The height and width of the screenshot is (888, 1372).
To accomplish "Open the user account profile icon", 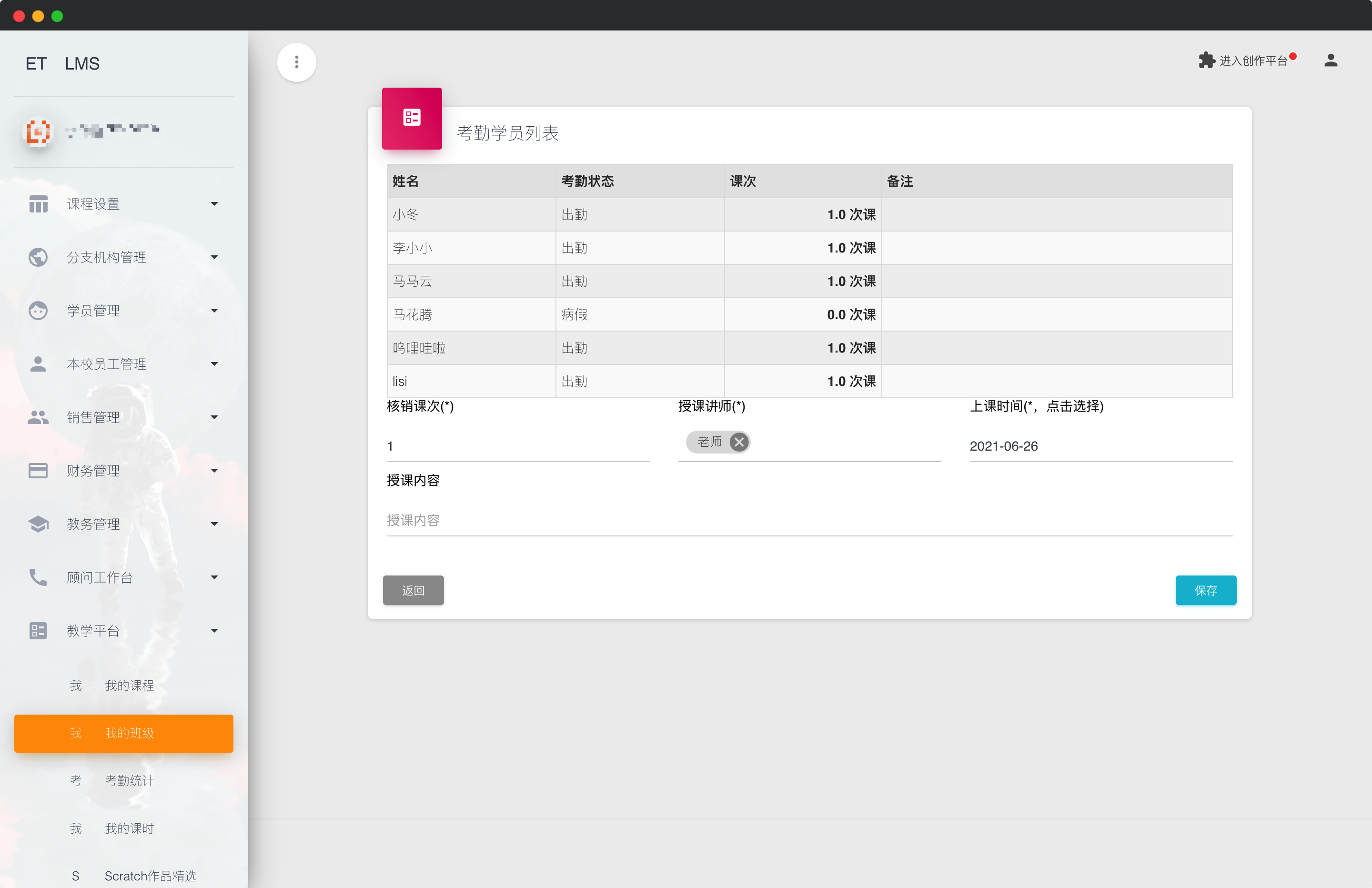I will click(1330, 61).
